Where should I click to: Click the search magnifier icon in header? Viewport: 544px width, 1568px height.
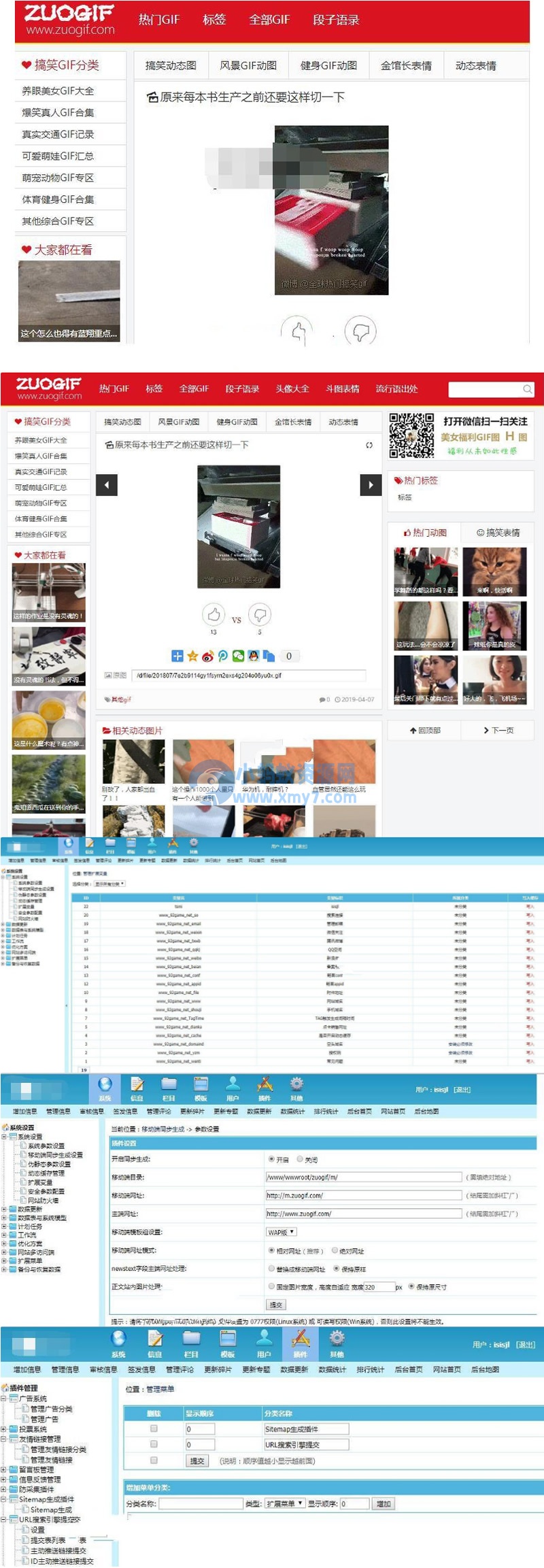(x=527, y=389)
